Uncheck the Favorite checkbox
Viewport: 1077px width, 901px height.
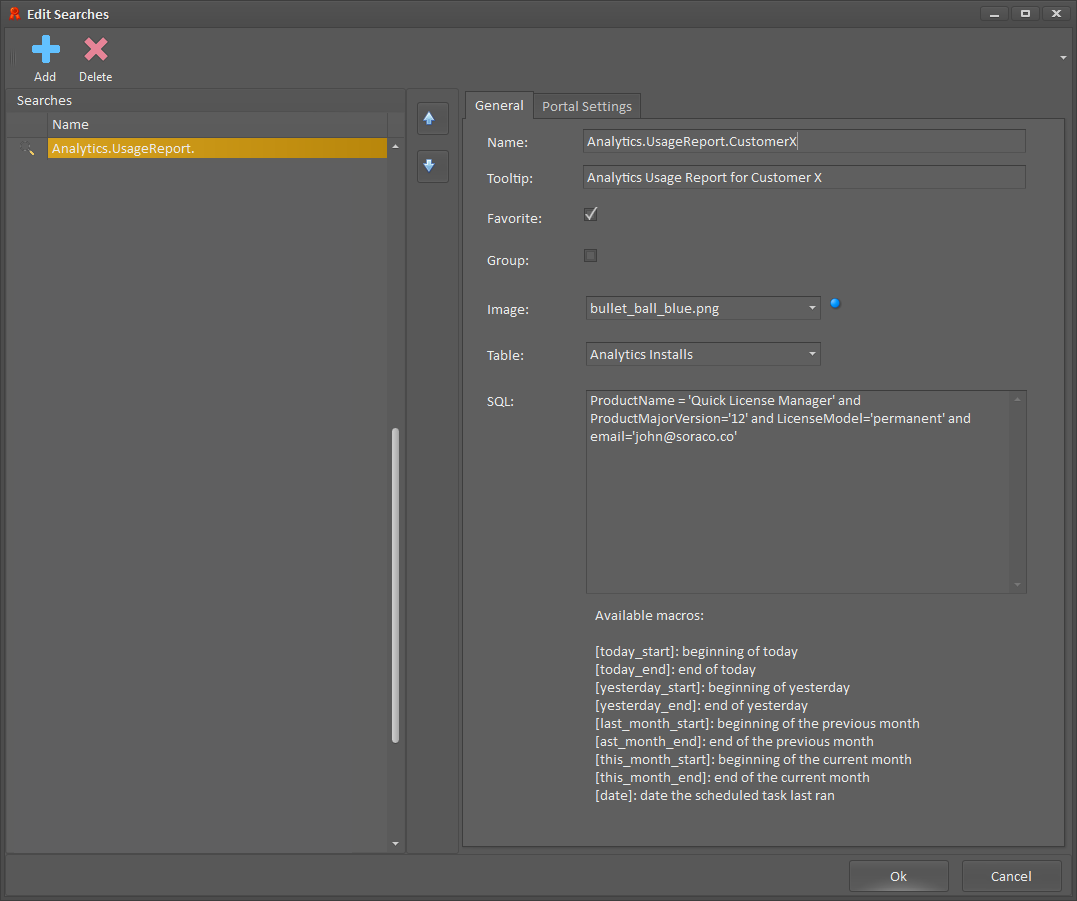tap(591, 214)
